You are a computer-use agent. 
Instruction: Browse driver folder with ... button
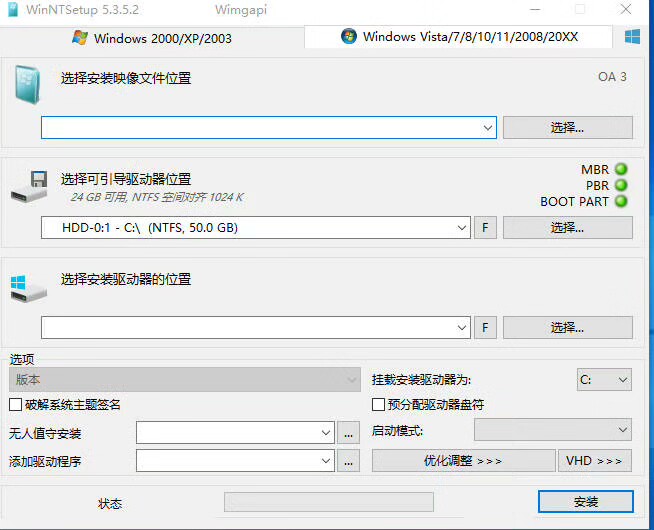[x=348, y=461]
